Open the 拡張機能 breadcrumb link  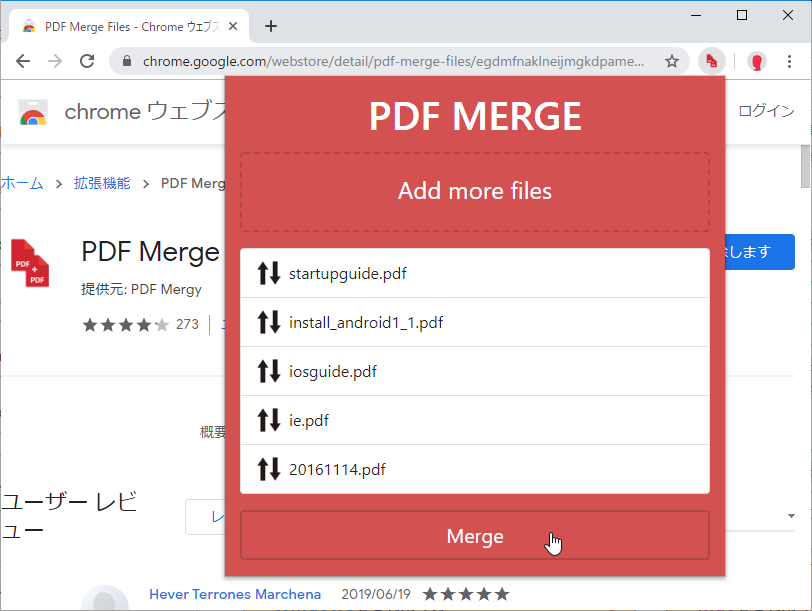(x=102, y=183)
